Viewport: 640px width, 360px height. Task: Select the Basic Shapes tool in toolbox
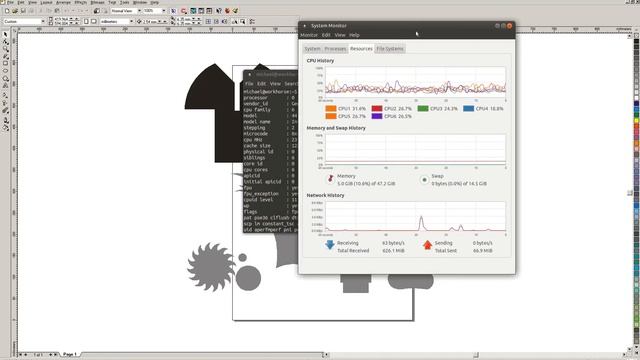click(x=6, y=85)
